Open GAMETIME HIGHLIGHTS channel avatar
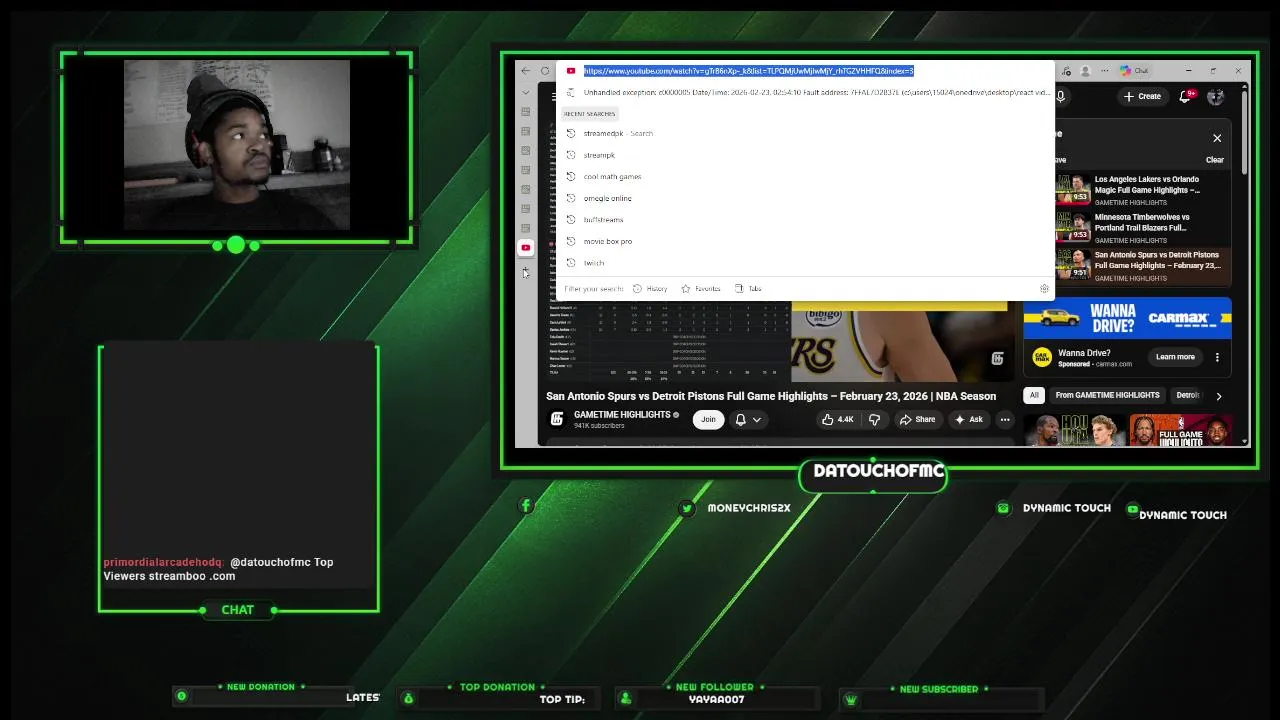The image size is (1280, 720). pyautogui.click(x=557, y=419)
